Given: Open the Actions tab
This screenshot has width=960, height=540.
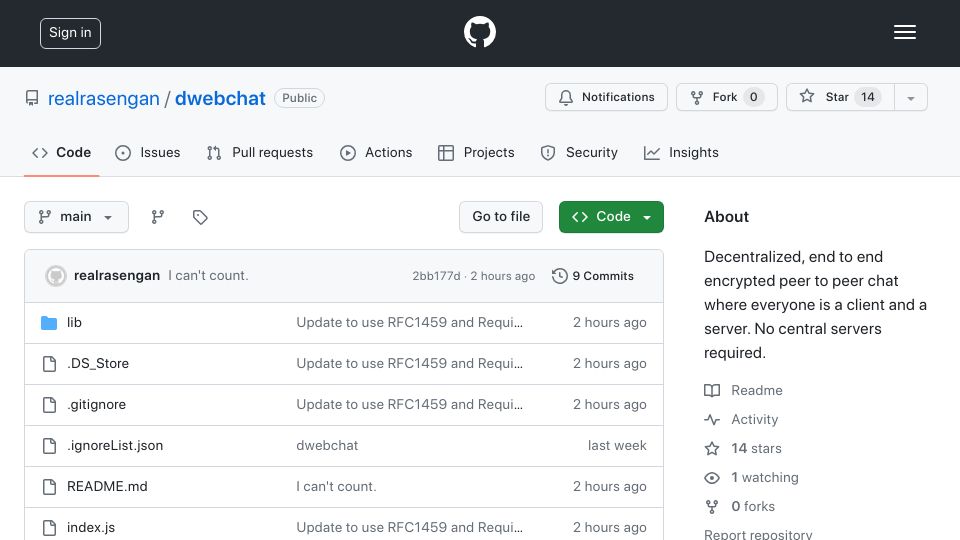Looking at the screenshot, I should coord(376,152).
